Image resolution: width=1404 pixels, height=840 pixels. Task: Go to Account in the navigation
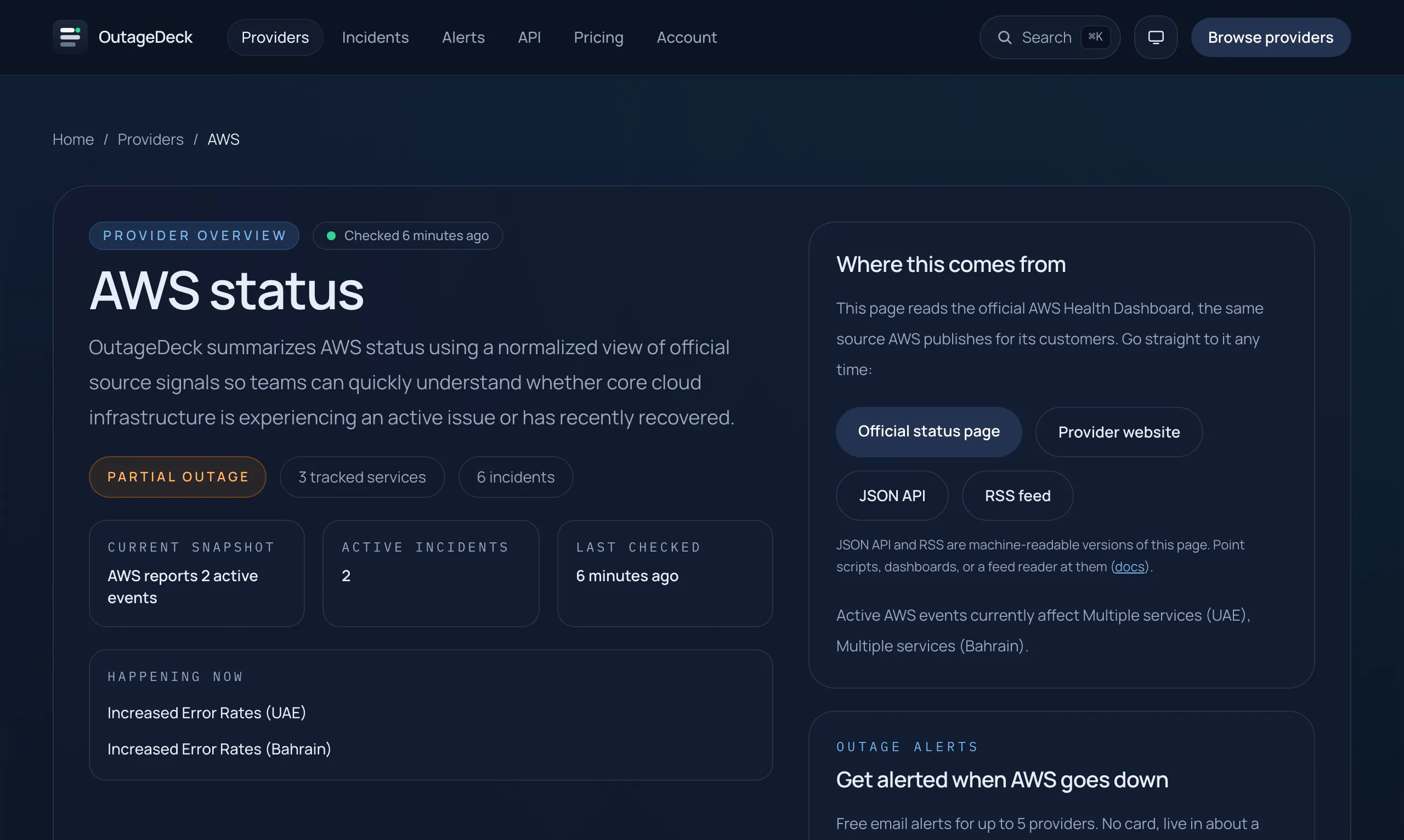(687, 37)
